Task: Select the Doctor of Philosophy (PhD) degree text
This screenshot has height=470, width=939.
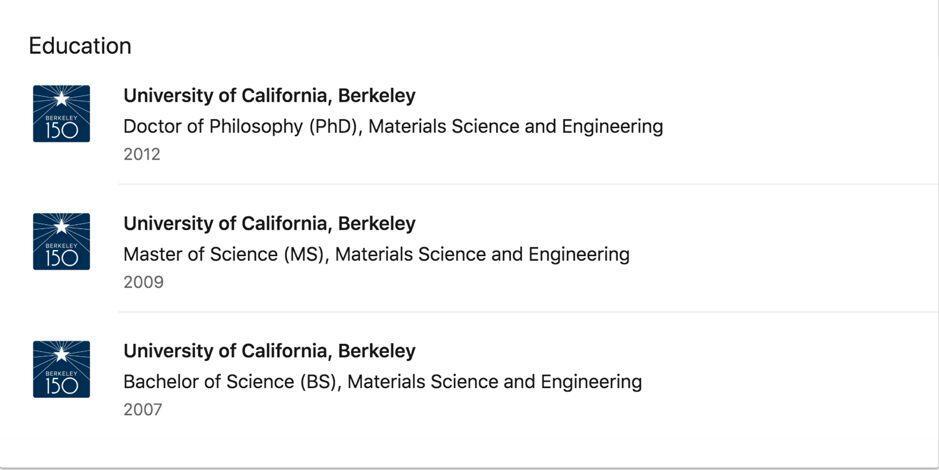Action: [241, 127]
